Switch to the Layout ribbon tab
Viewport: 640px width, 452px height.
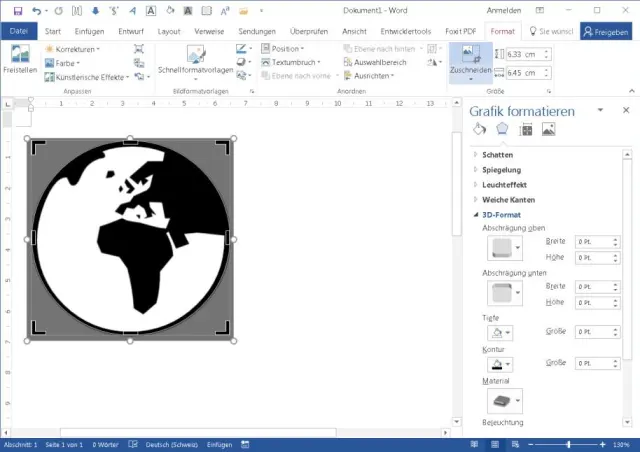(x=169, y=31)
